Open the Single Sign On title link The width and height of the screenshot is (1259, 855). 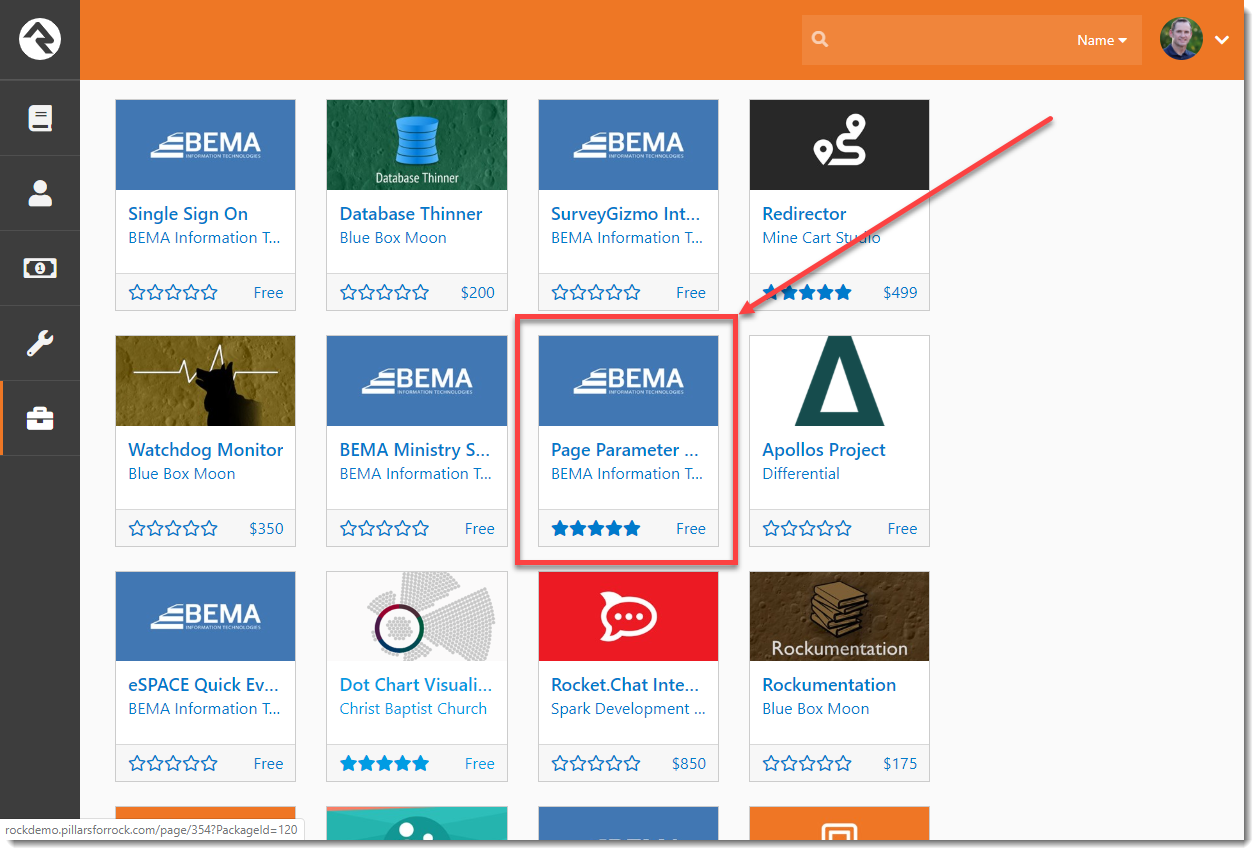(188, 214)
